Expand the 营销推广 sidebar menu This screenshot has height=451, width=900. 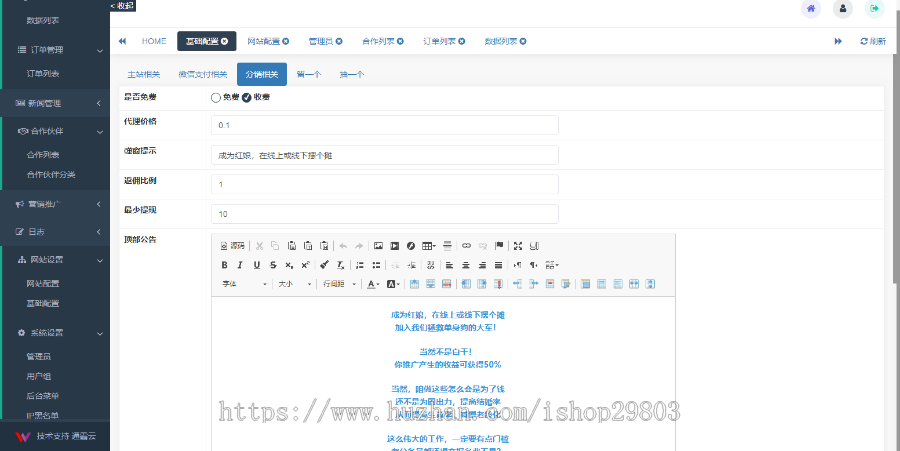click(55, 204)
